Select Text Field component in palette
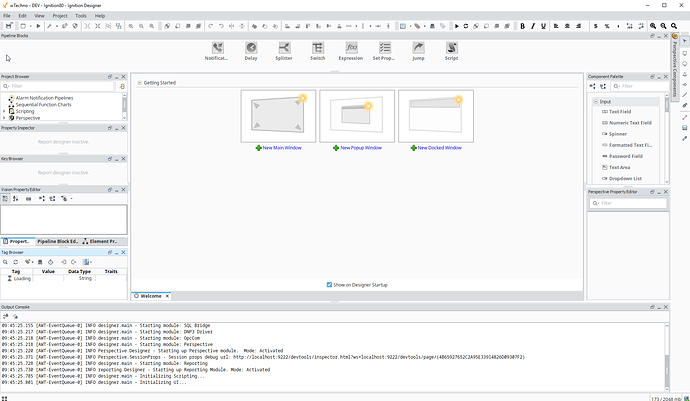 click(617, 112)
